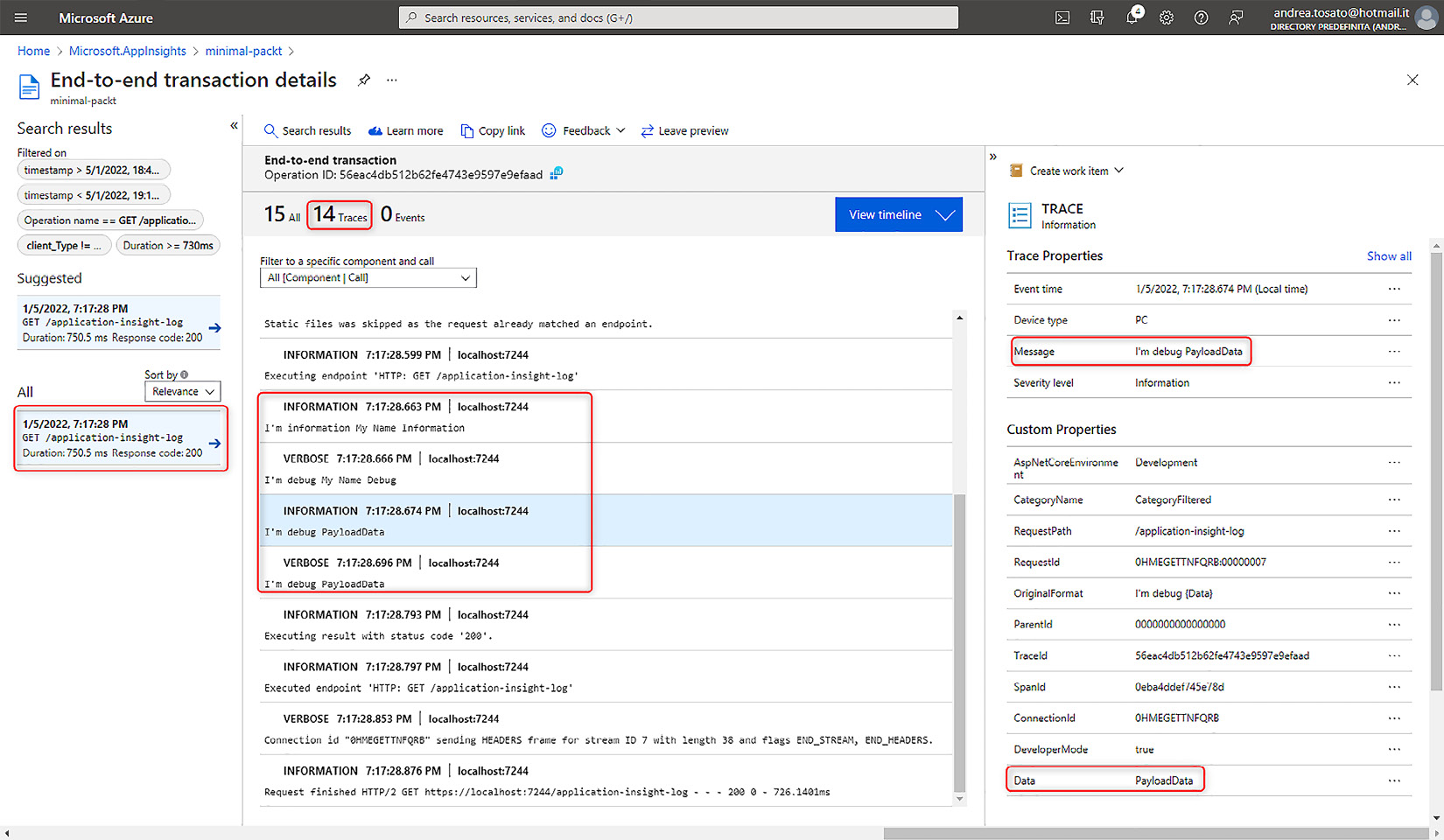Click Show all trace properties
Screen dimensions: 1444x840
click(x=1389, y=255)
